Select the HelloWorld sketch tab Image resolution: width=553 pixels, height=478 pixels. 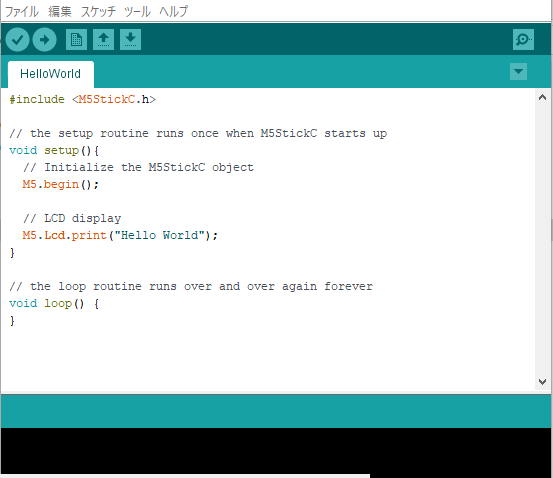pos(51,74)
